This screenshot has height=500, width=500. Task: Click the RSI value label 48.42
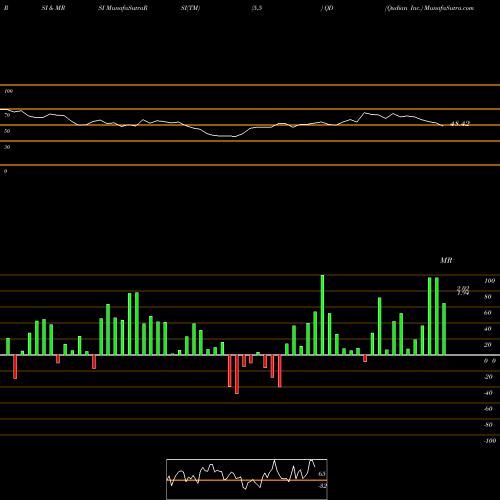[460, 124]
